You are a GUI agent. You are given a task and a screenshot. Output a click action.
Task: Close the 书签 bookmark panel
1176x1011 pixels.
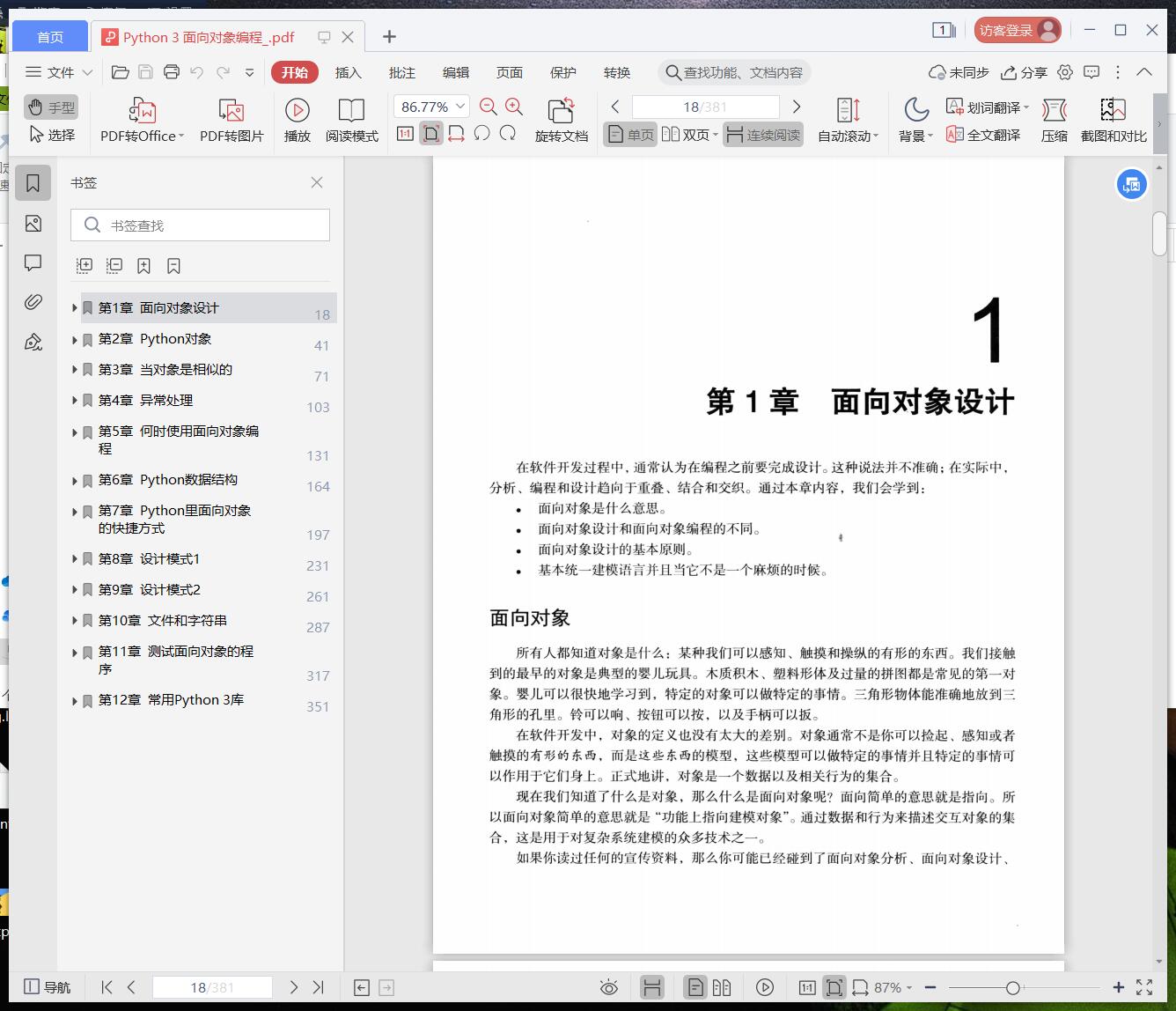pos(317,182)
